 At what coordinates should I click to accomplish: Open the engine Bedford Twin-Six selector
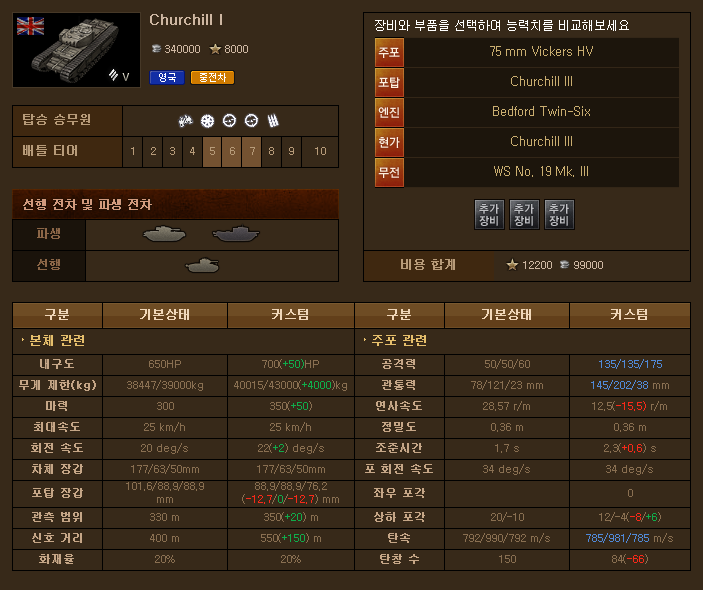pyautogui.click(x=527, y=112)
